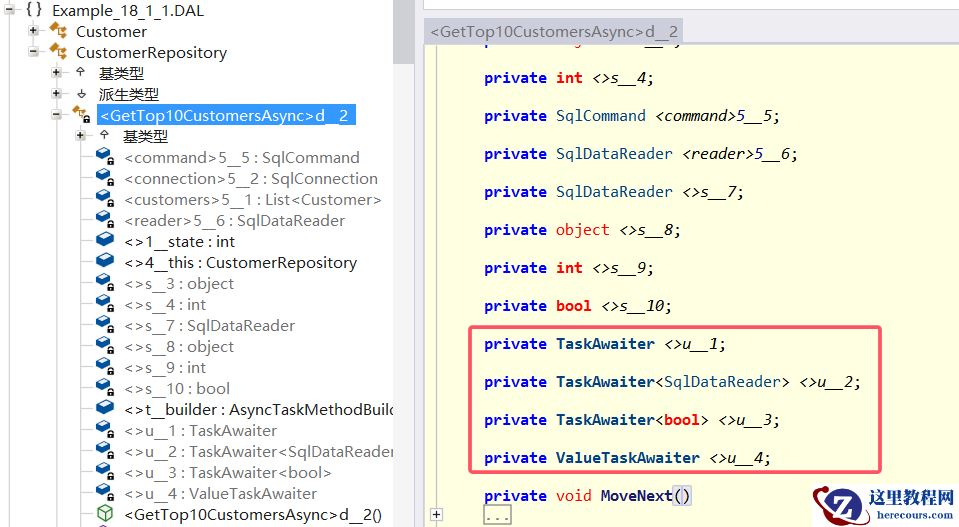Select the highlighted <GetTop10CustomersAsync>d__2 node
This screenshot has height=527, width=959.
[x=226, y=115]
